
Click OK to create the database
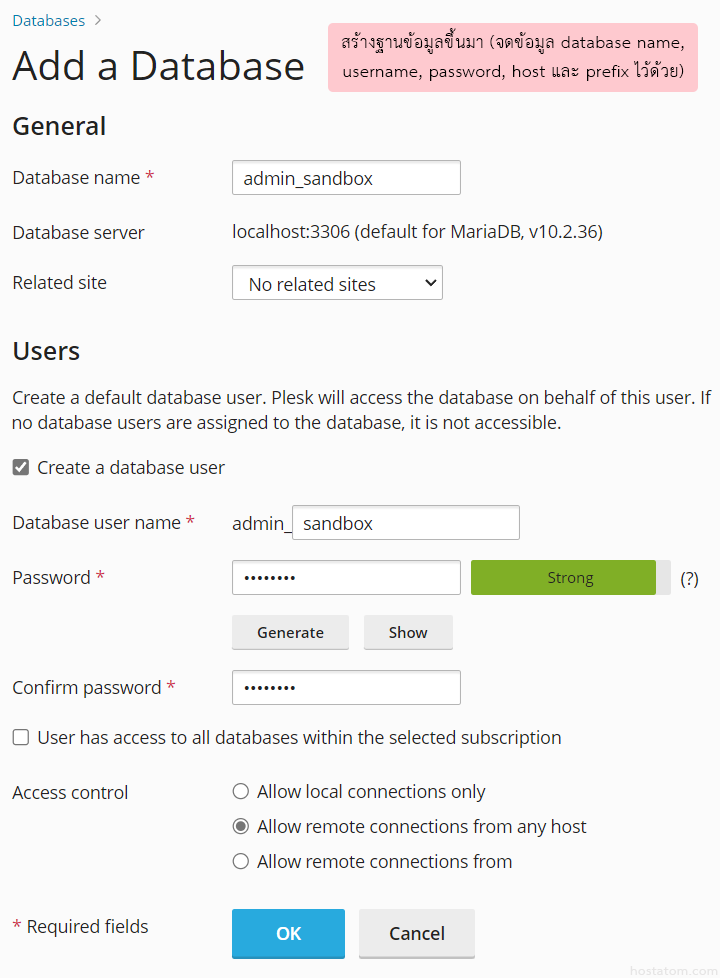coord(288,933)
